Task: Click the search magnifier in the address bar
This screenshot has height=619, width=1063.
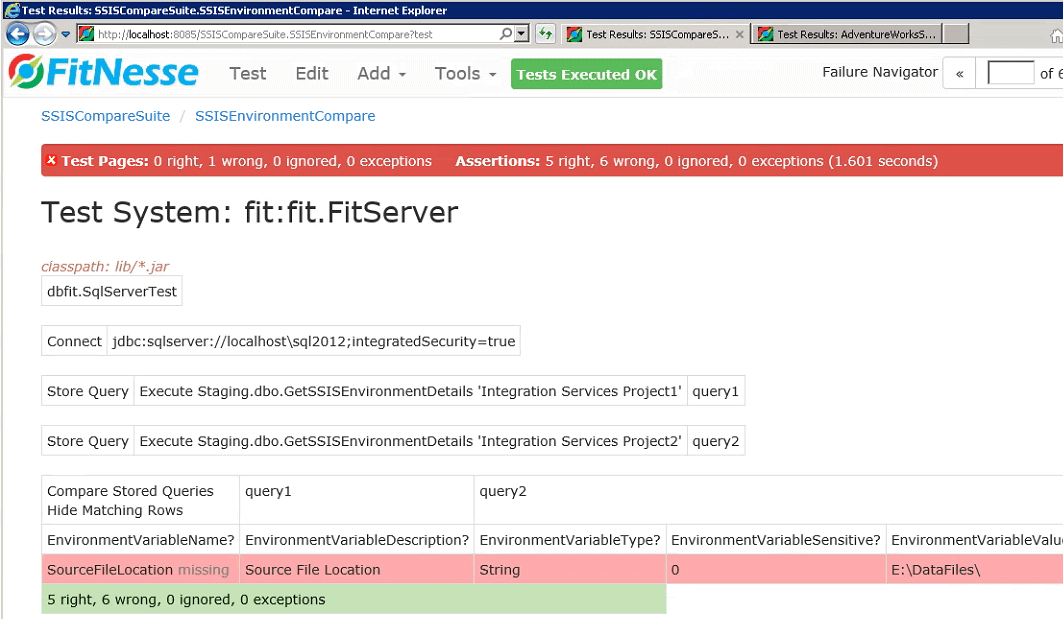Action: 506,34
